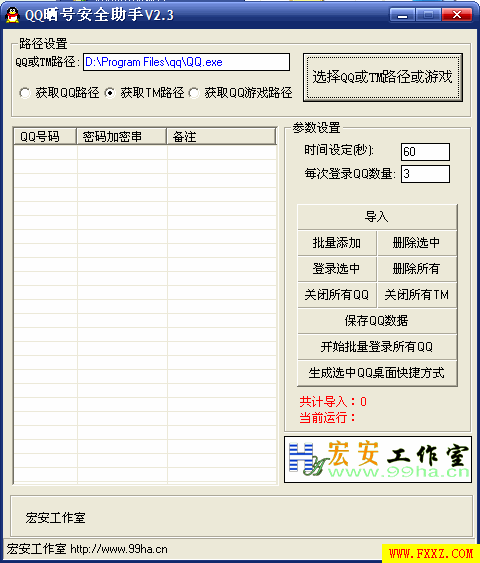This screenshot has width=480, height=563.
Task: Click the 删除所有 button
Action: pos(417,269)
